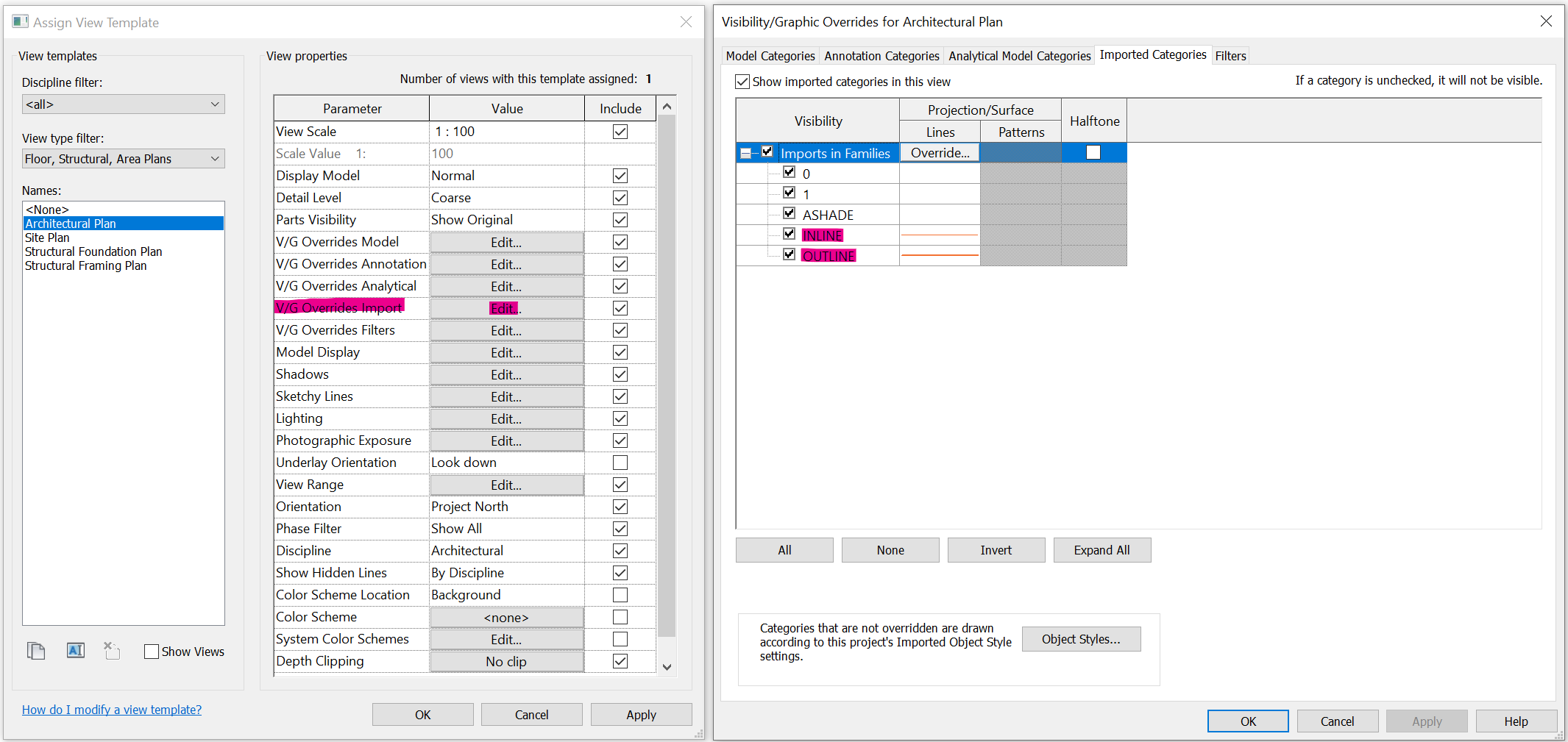Uncheck the OUTLINE layer visibility

790,254
